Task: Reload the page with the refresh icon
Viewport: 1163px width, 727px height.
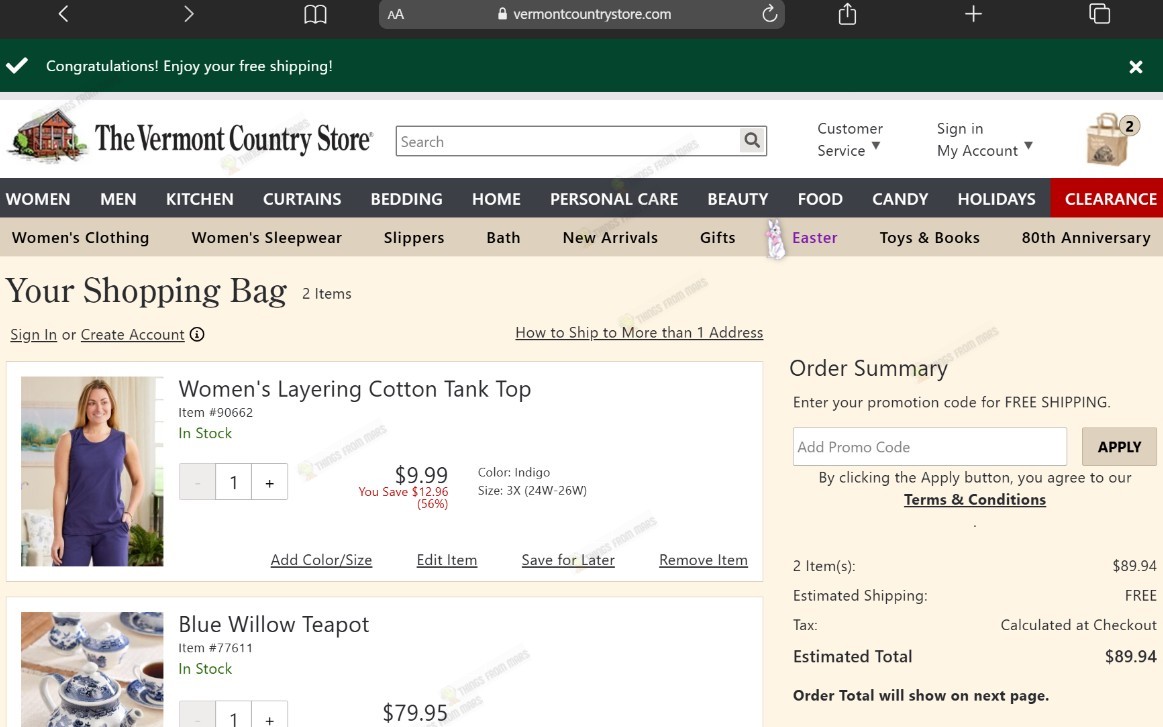Action: pyautogui.click(x=769, y=13)
